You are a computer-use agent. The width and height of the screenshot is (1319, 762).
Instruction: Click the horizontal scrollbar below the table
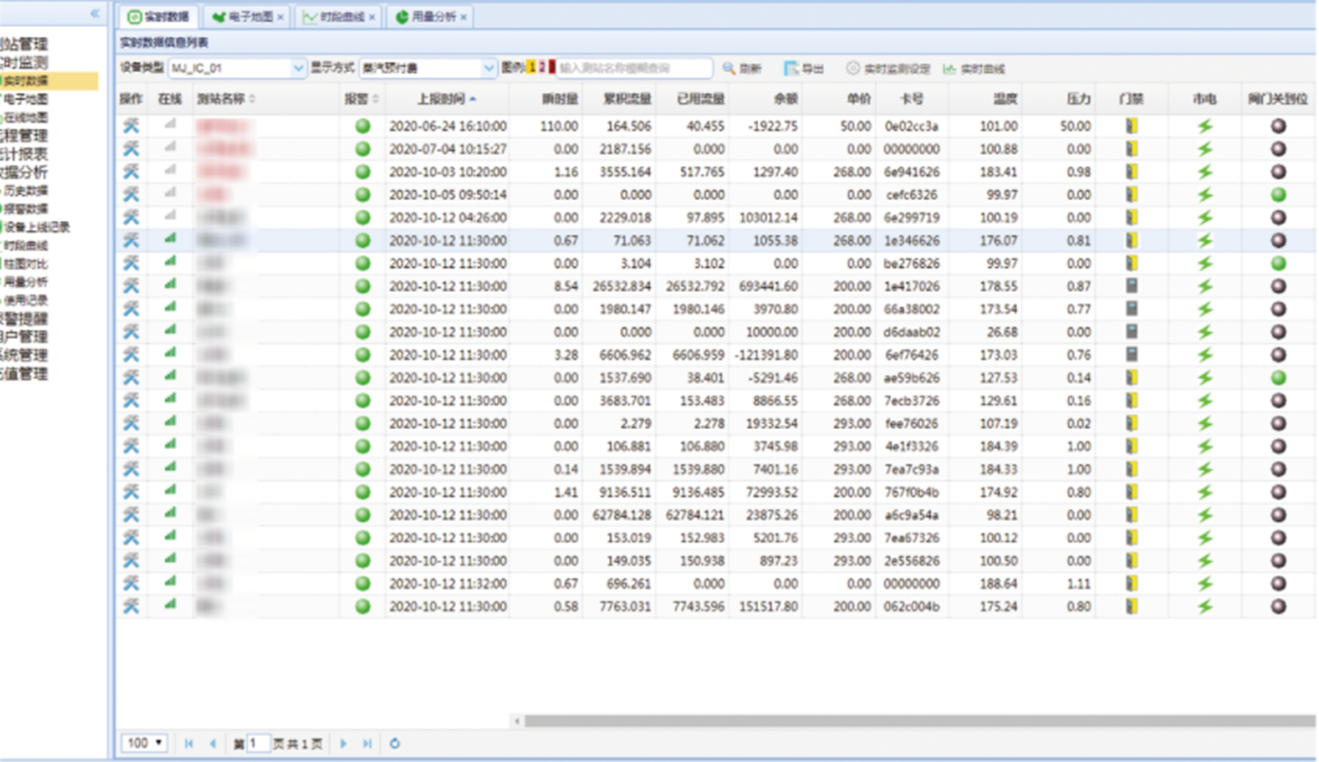click(919, 721)
